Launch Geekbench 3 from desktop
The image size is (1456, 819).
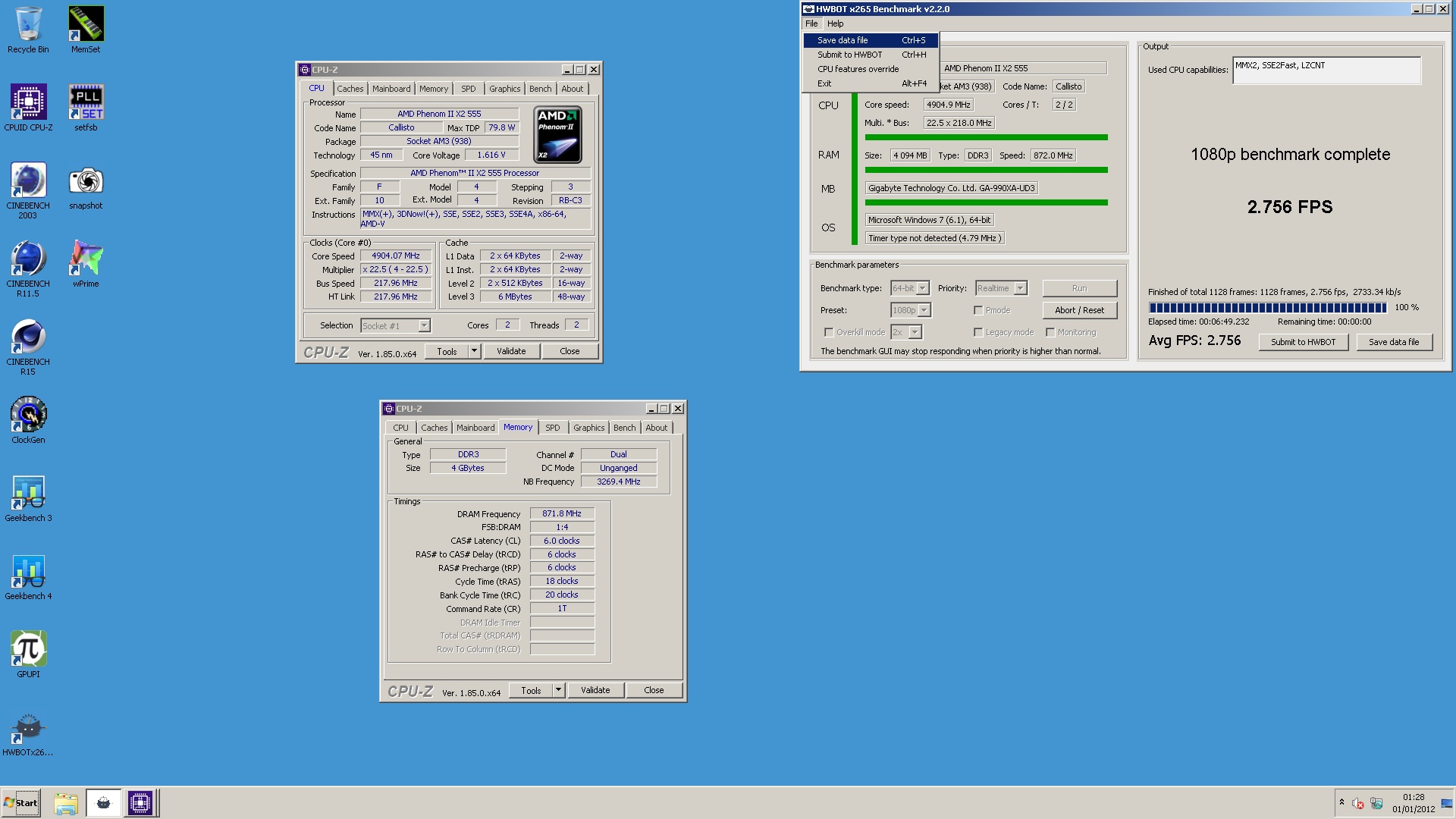tap(28, 499)
